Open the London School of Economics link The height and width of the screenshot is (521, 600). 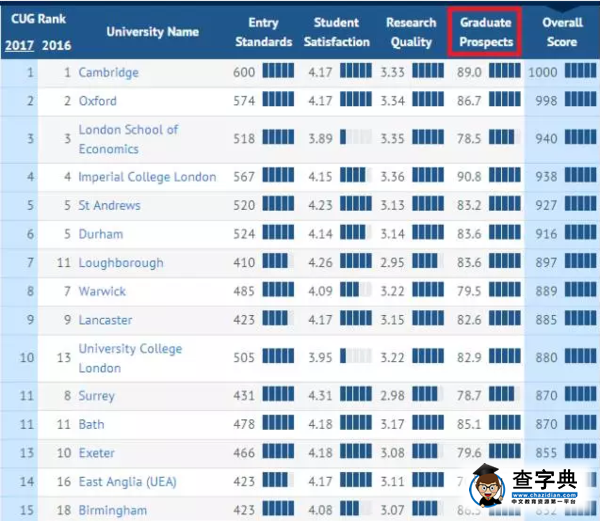pos(128,139)
